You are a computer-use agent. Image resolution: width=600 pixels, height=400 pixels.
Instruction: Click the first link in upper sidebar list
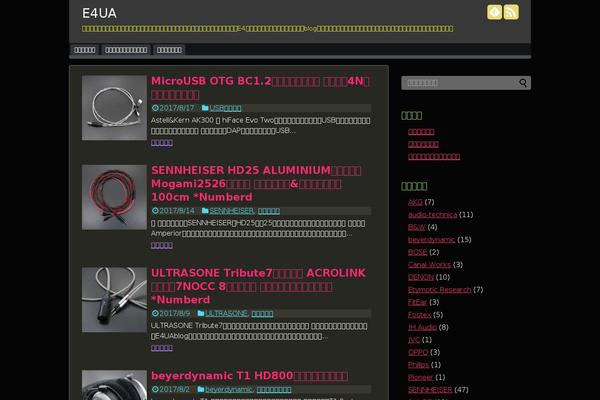pyautogui.click(x=421, y=132)
